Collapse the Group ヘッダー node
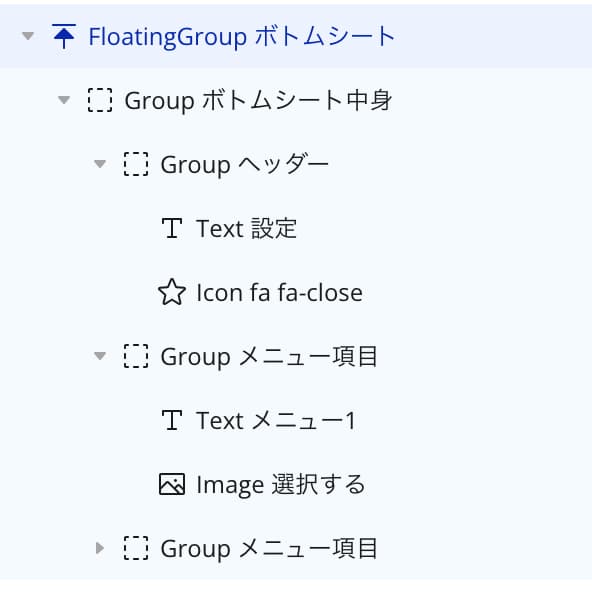Image resolution: width=592 pixels, height=592 pixels. click(100, 164)
